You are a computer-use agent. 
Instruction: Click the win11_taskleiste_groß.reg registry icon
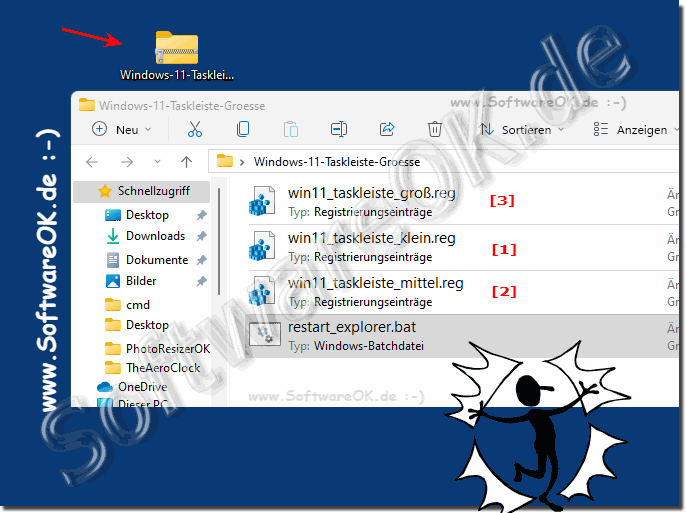pos(262,201)
